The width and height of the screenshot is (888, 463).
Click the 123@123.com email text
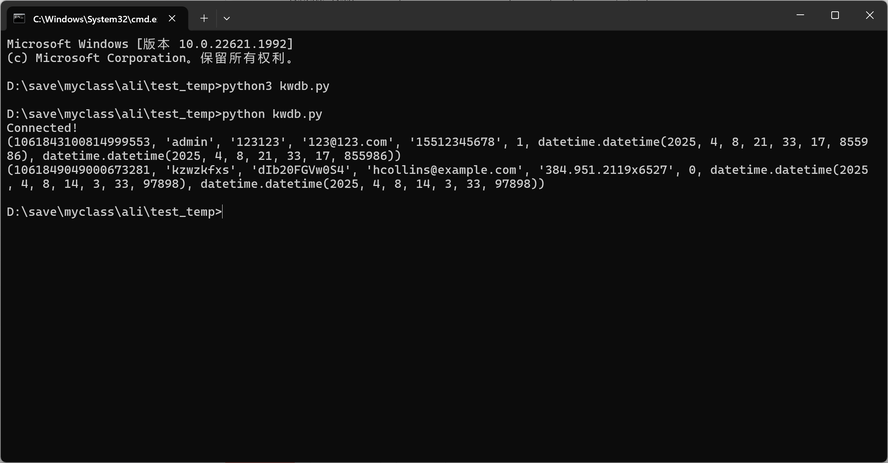(347, 142)
